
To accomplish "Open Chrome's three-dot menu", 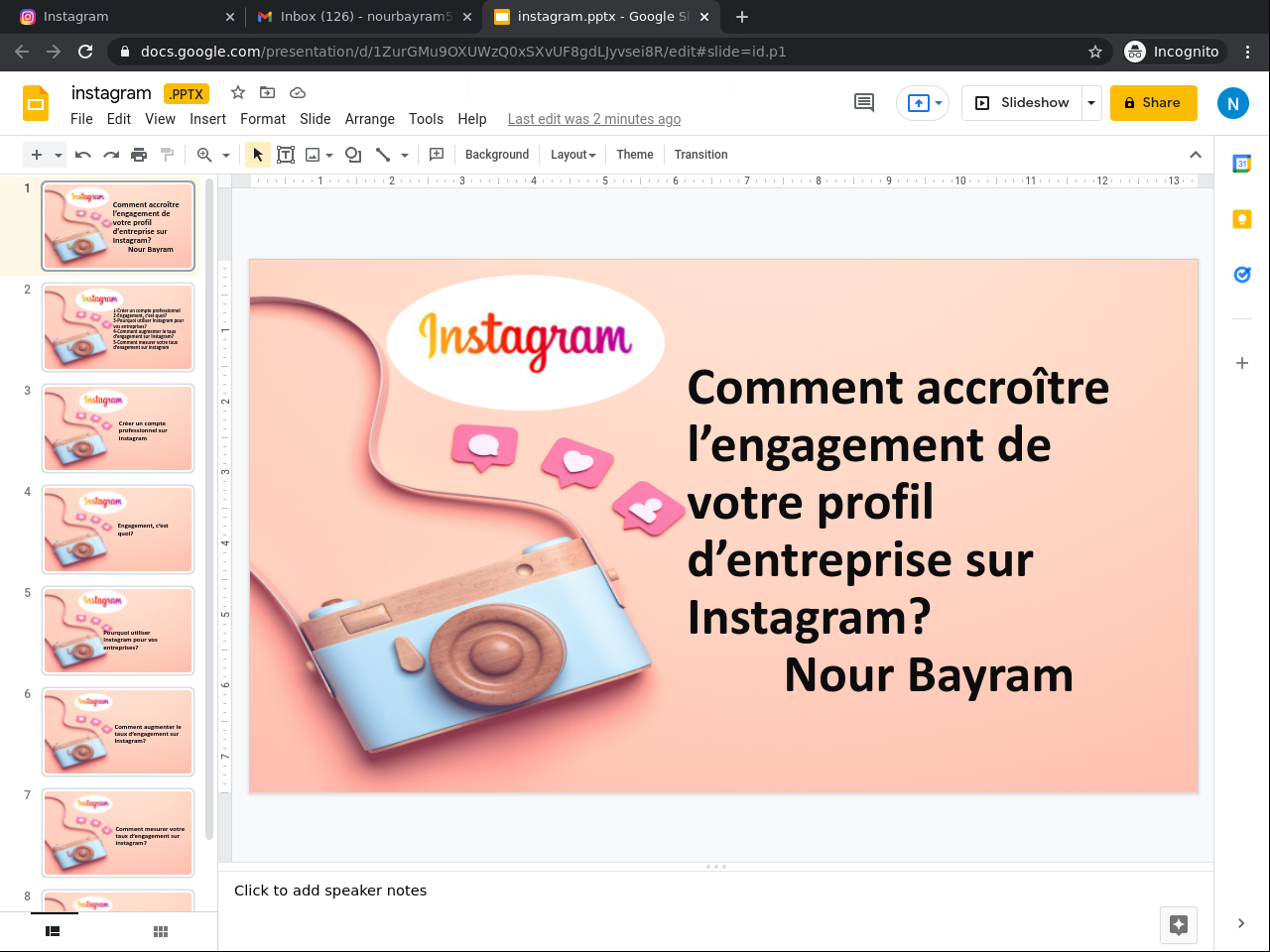I will coord(1248,52).
